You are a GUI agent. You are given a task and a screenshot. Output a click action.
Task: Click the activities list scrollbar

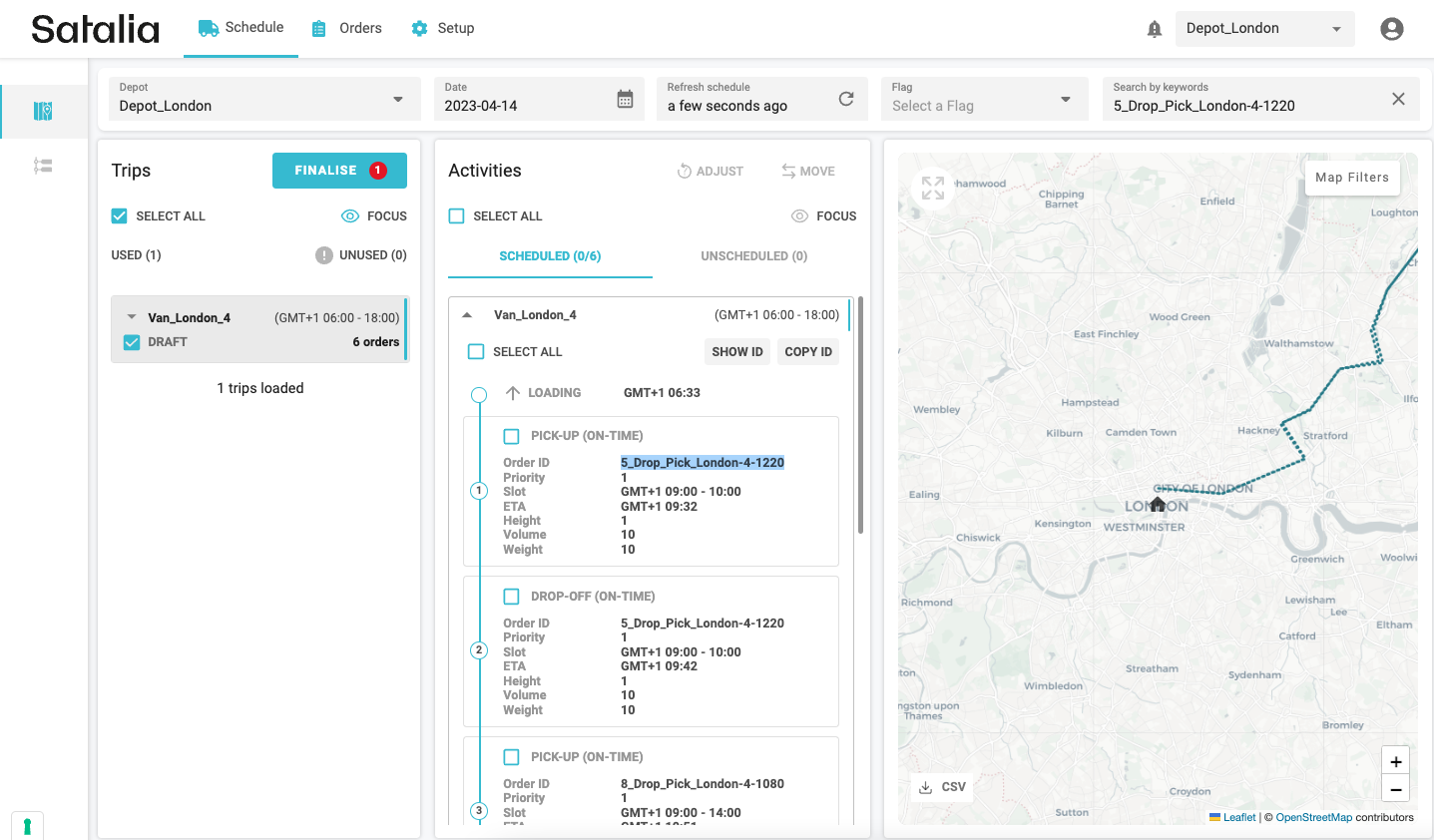tap(860, 415)
